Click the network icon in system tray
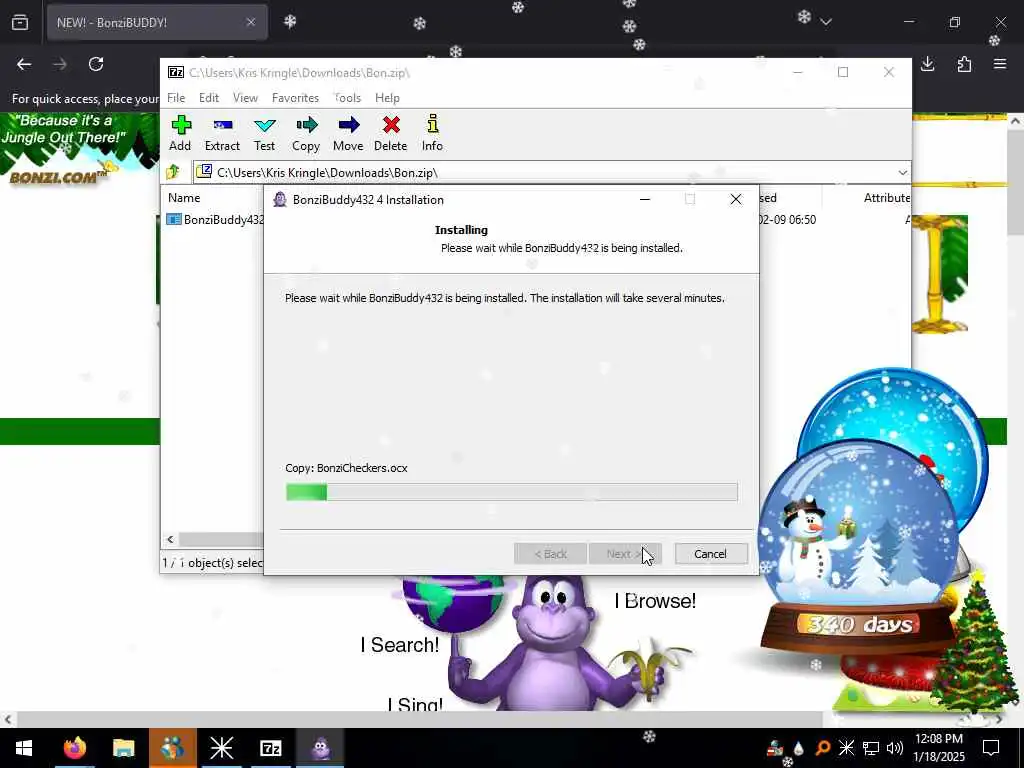The width and height of the screenshot is (1024, 768). [871, 748]
